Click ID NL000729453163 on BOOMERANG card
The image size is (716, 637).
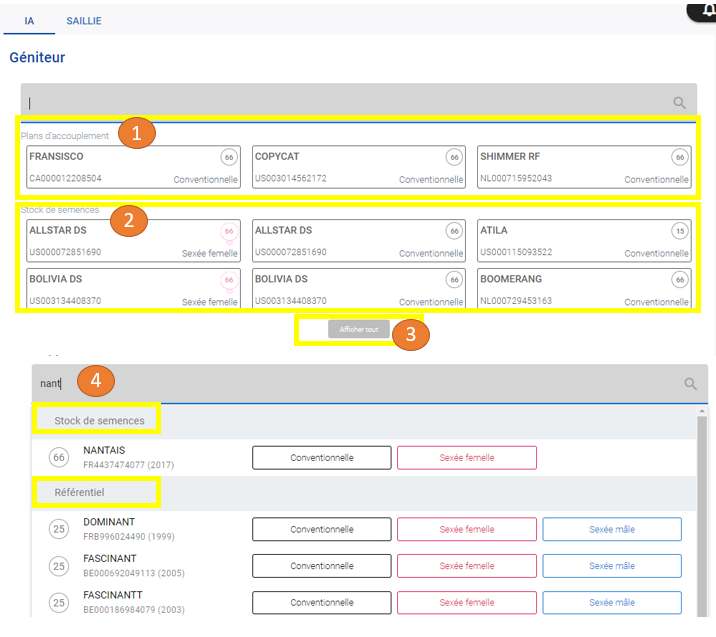(x=516, y=300)
